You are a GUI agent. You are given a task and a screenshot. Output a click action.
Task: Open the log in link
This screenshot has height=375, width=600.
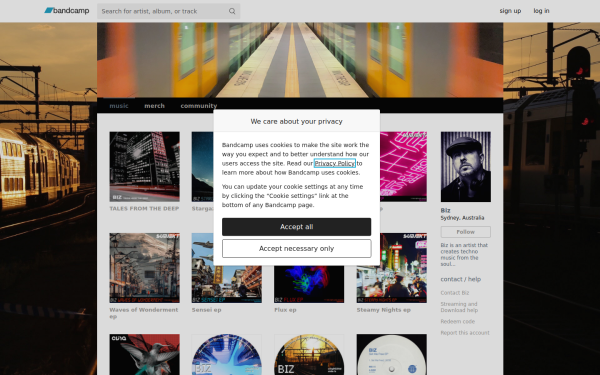tap(541, 11)
